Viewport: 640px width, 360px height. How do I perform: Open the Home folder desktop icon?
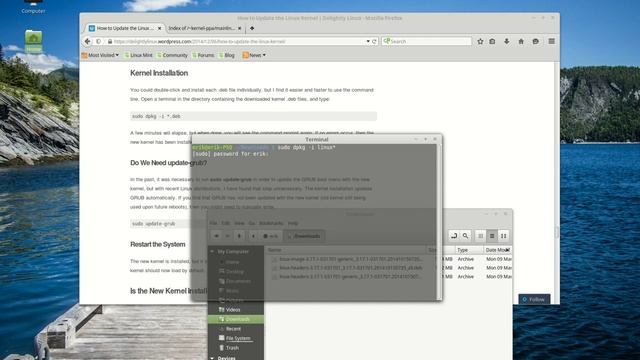point(33,42)
